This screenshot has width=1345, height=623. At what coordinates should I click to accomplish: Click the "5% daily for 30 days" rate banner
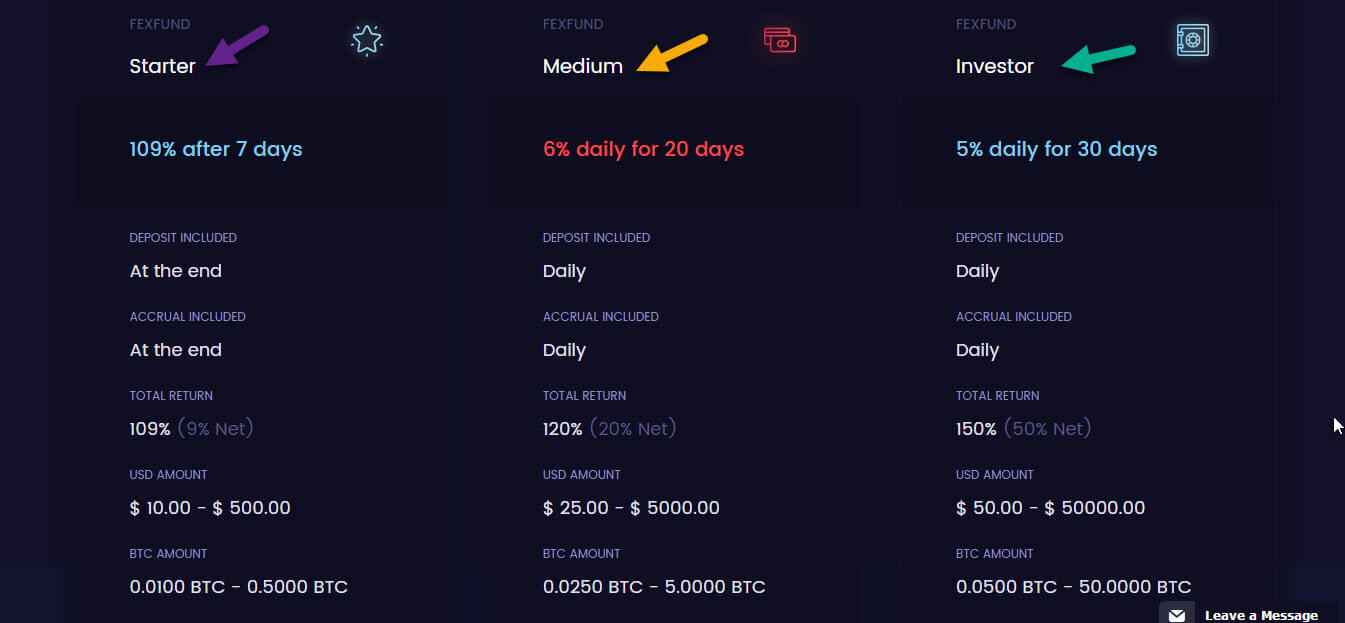tap(1056, 149)
